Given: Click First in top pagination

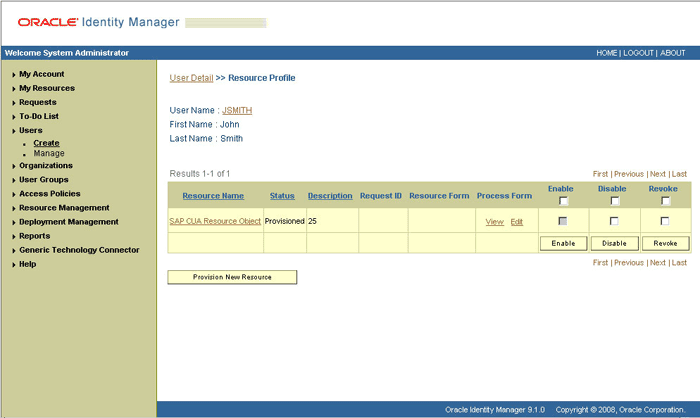Looking at the screenshot, I should [600, 174].
